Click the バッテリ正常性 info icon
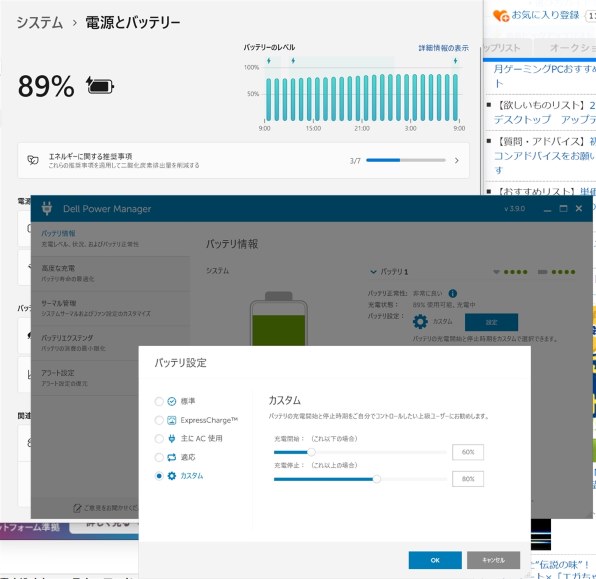Viewport: 596px width, 579px height. [452, 293]
